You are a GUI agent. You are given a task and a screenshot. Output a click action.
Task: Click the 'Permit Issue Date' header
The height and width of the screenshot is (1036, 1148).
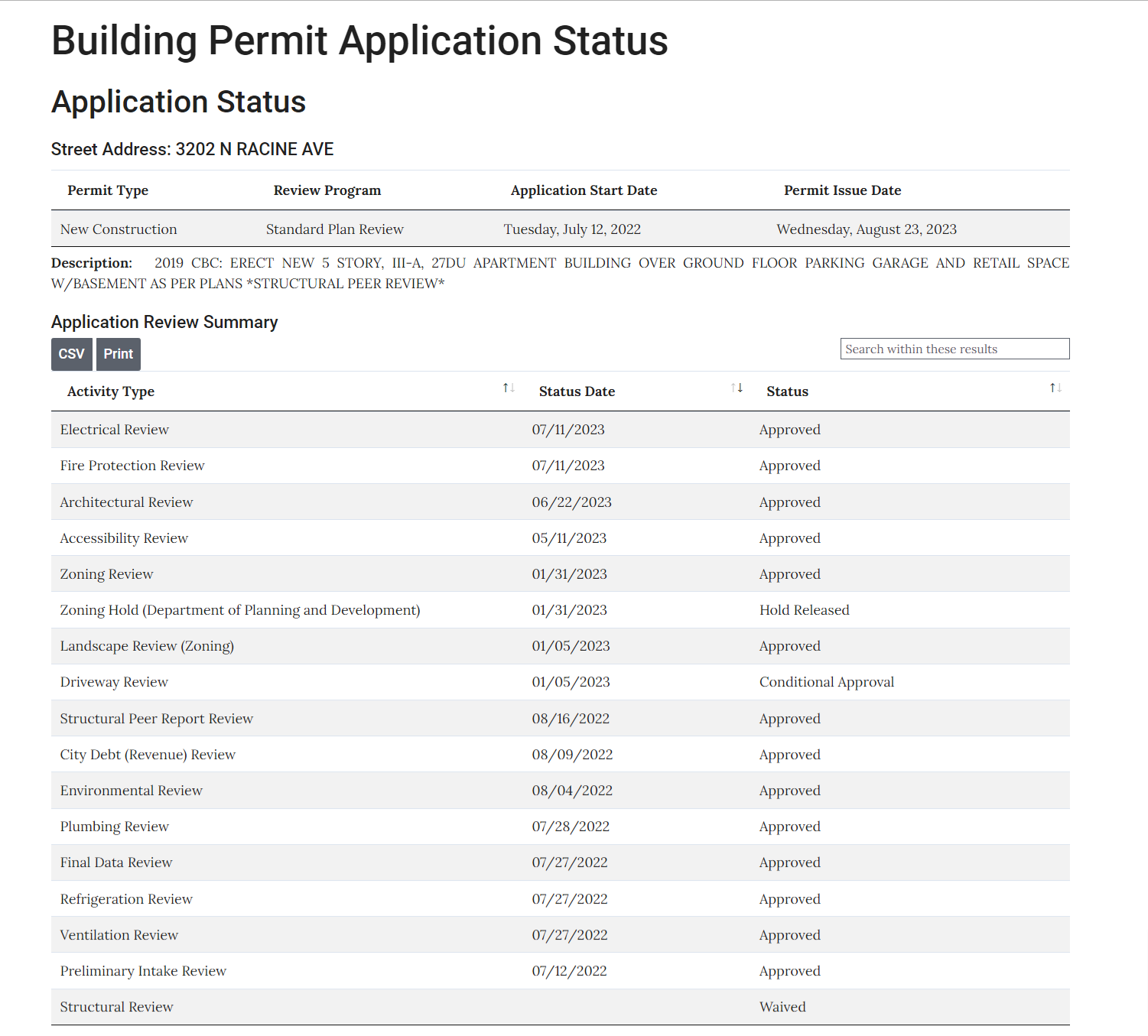843,190
